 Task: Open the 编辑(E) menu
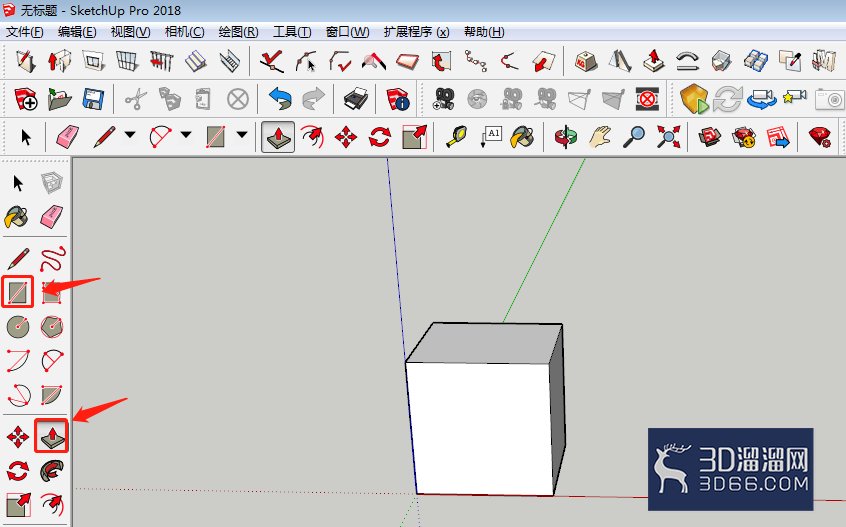coord(77,32)
